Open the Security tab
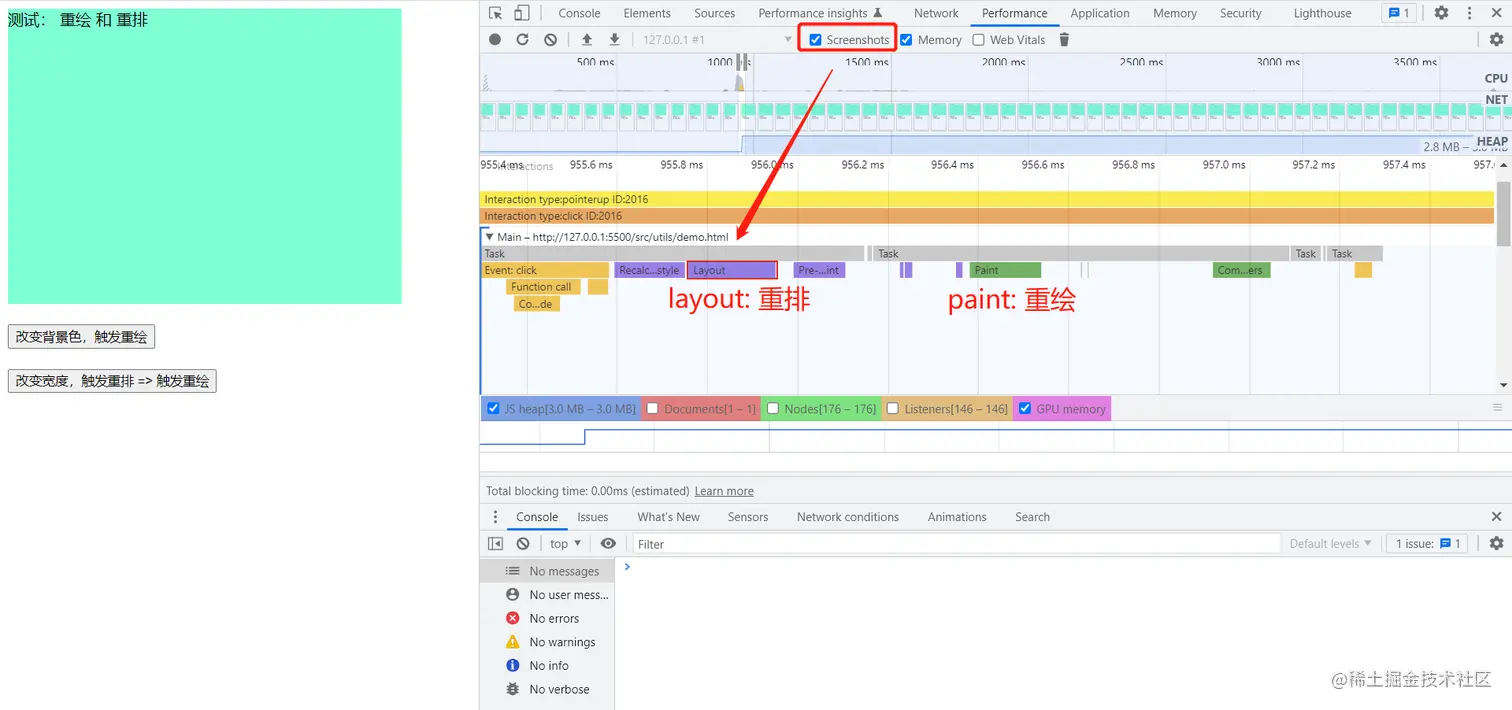1512x710 pixels. [1241, 13]
